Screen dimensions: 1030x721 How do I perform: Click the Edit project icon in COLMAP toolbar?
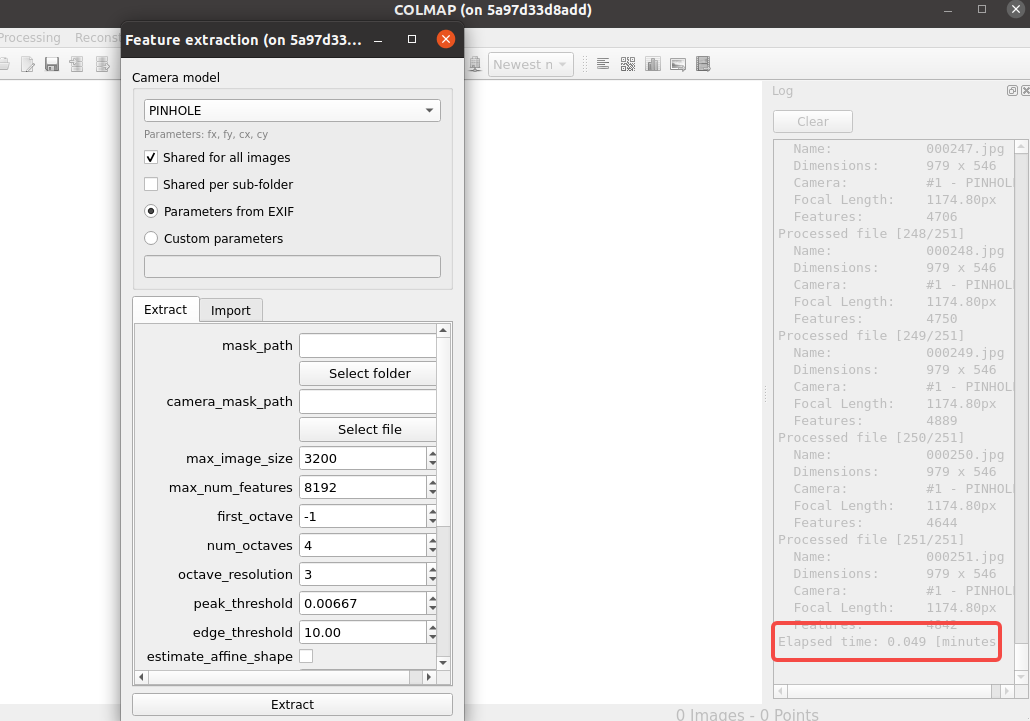(28, 64)
